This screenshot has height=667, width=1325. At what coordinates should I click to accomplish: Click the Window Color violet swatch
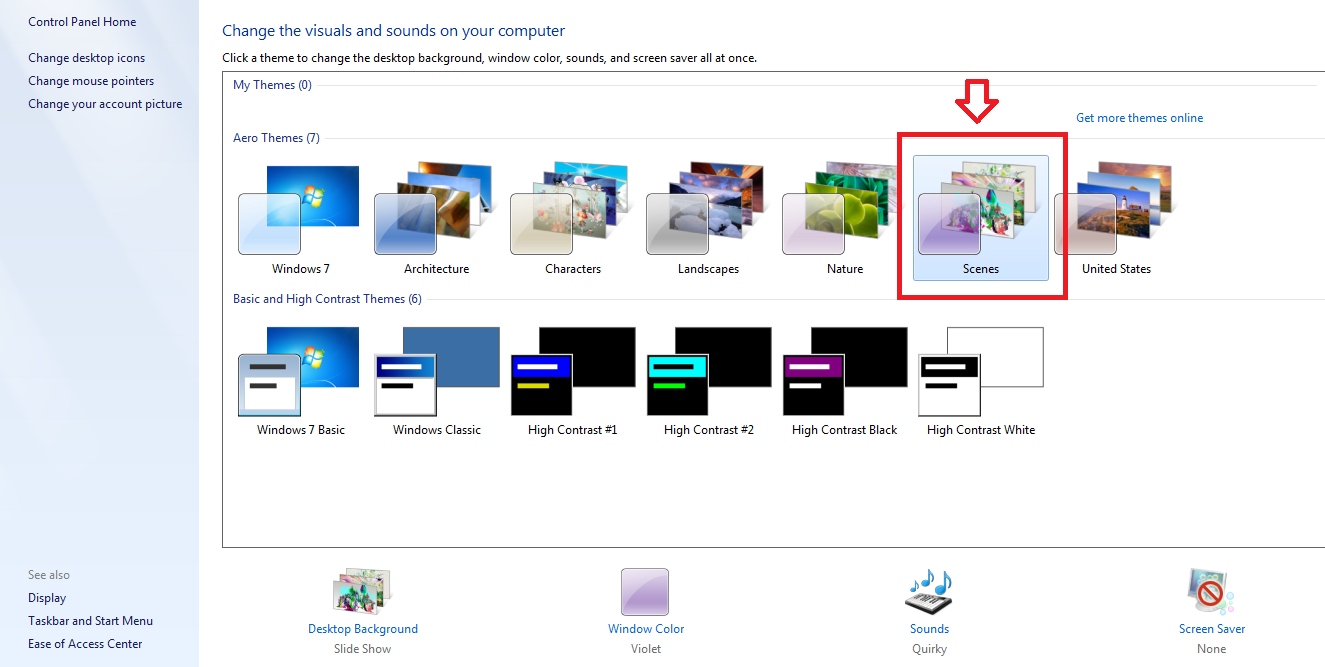point(645,592)
